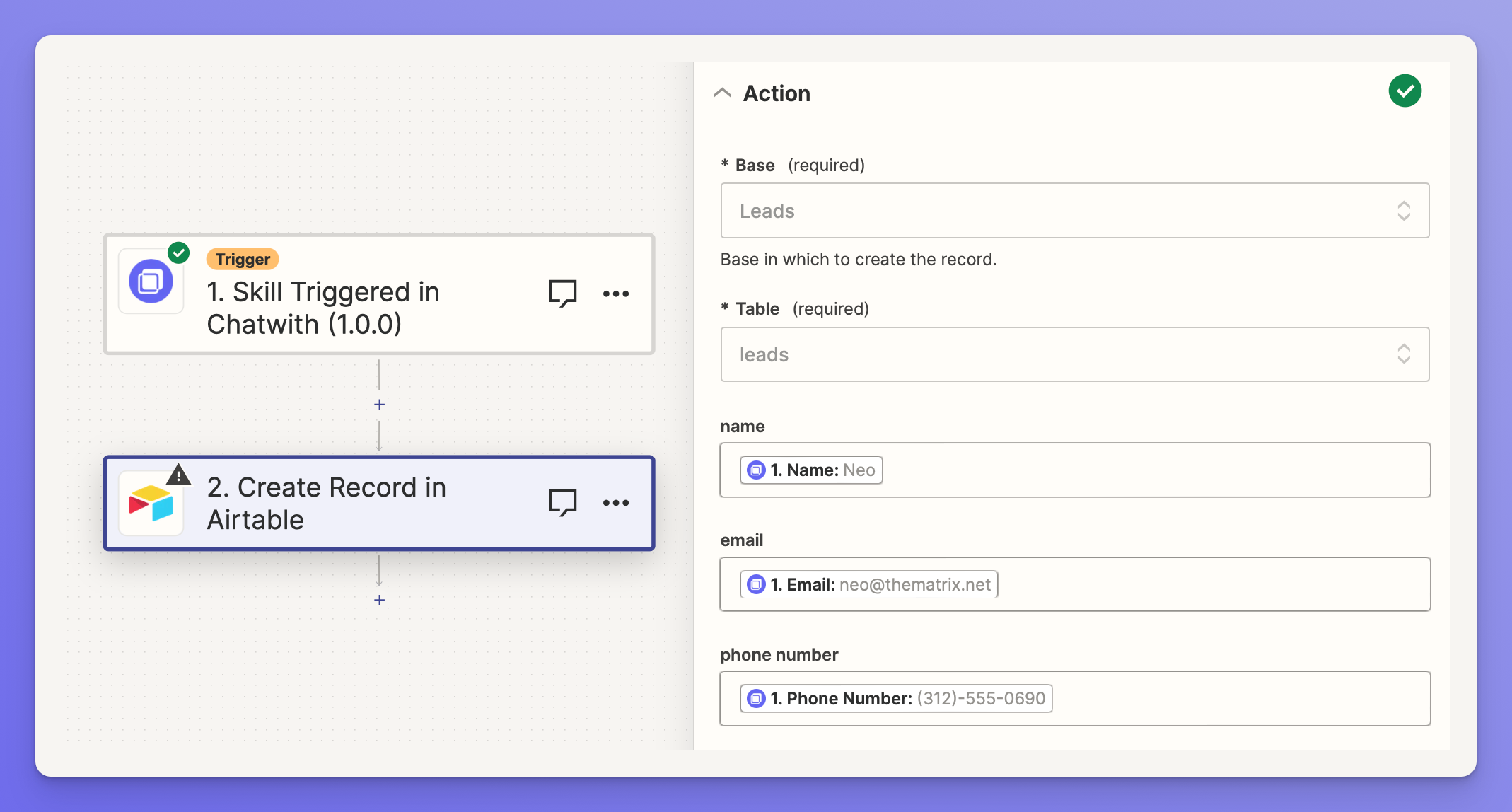Click the Chatwith trigger app icon
1512x812 pixels.
click(151, 282)
